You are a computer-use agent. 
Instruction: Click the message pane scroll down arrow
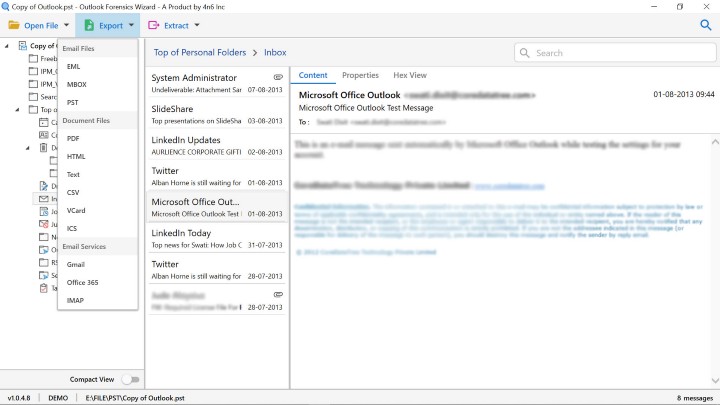[x=715, y=381]
